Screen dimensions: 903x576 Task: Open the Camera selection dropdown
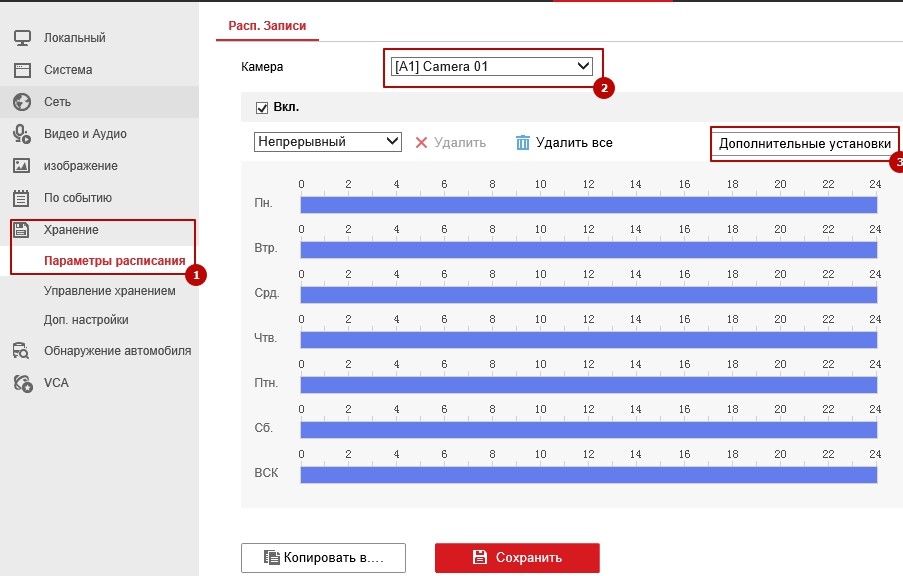pos(492,67)
